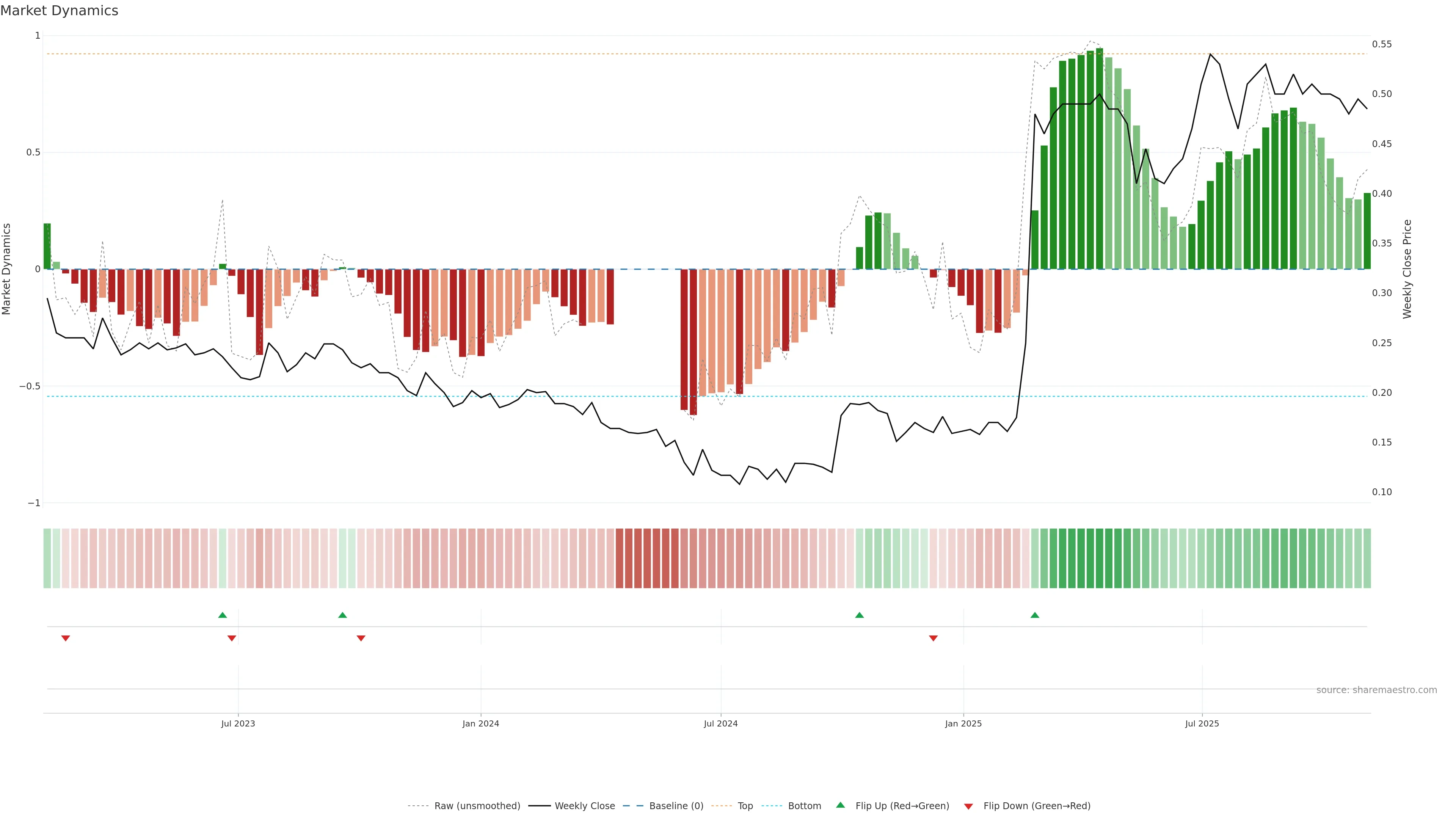The width and height of the screenshot is (1456, 819).
Task: Click the red flip-down triangle near Jul 2023
Action: click(x=232, y=638)
